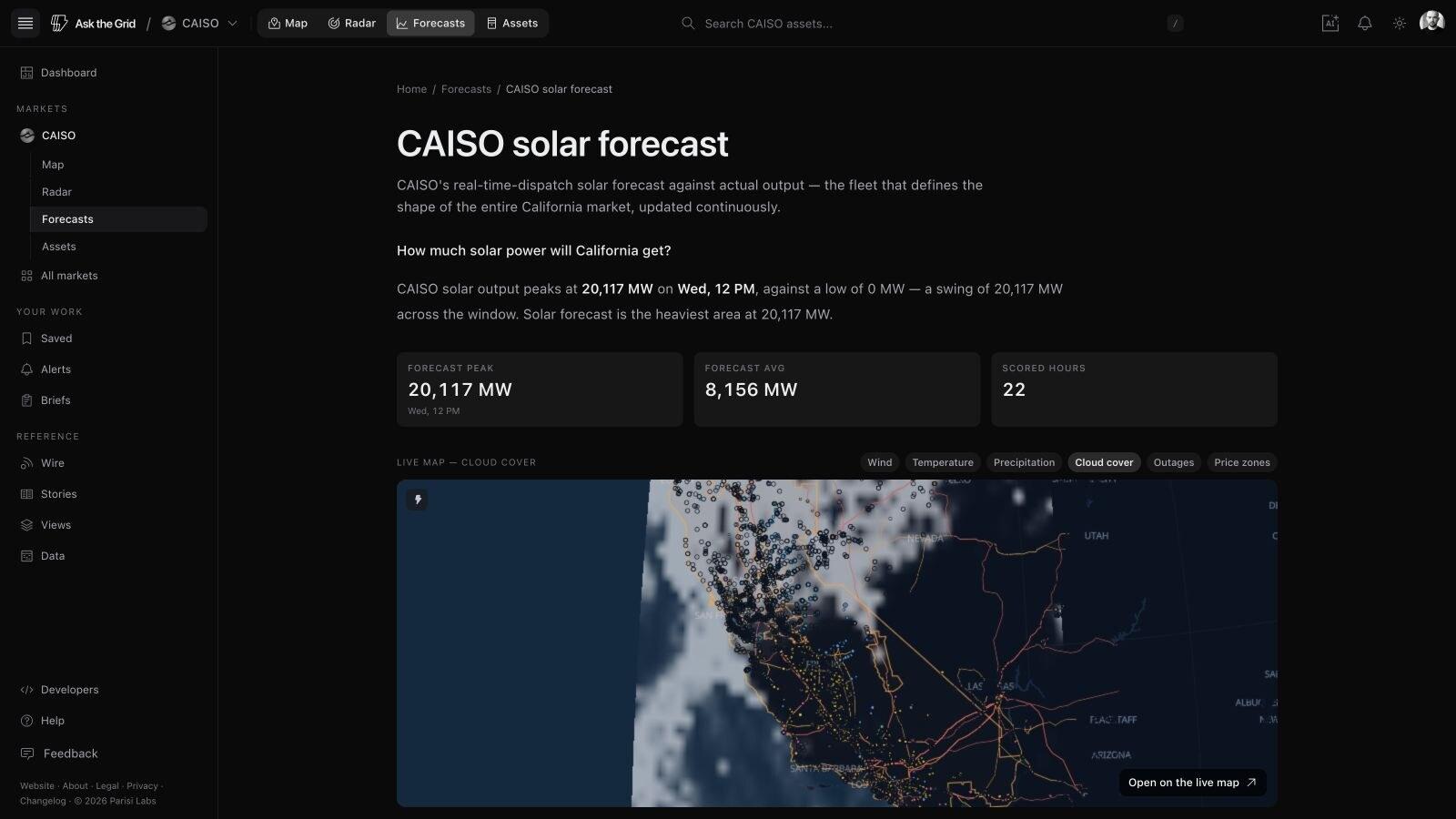Screen dimensions: 1456x819
Task: Open Help in sidebar
Action: [109, 721]
